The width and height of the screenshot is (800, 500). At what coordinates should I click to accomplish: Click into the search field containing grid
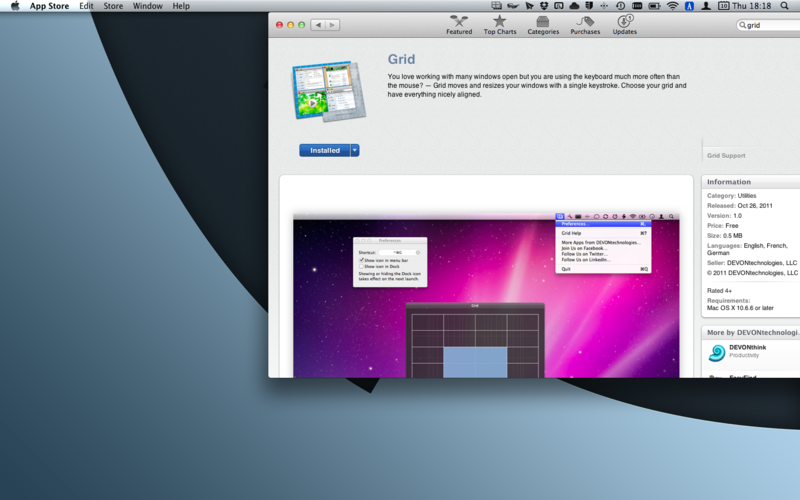coord(770,25)
